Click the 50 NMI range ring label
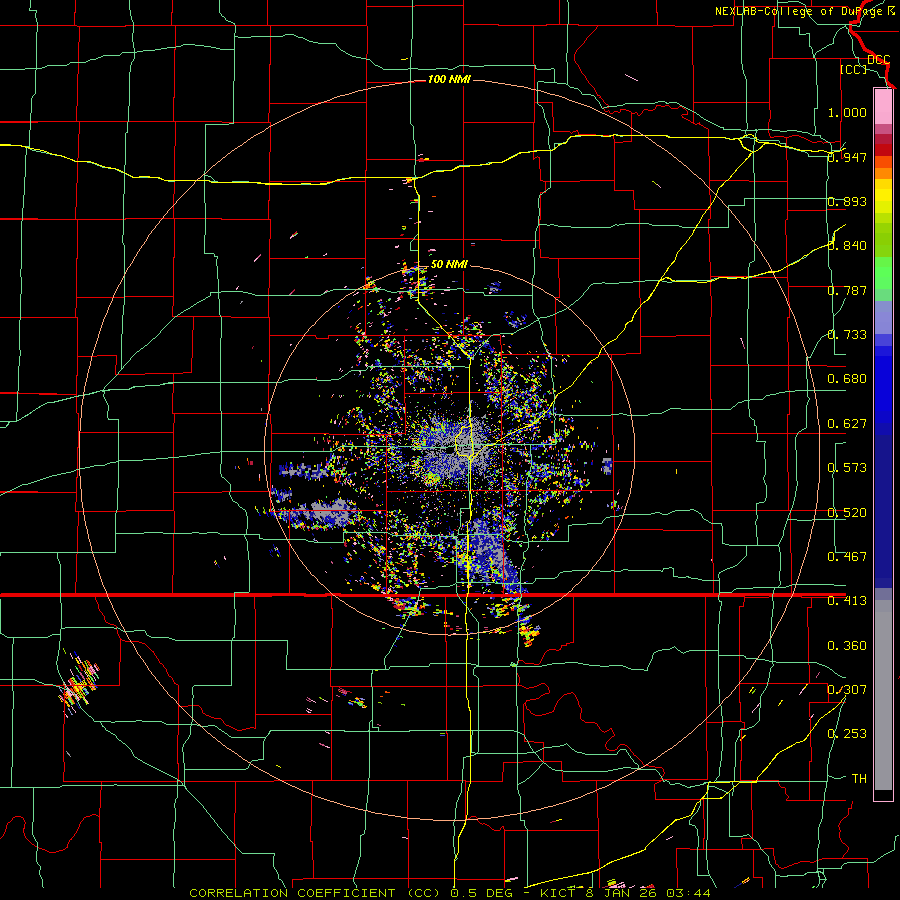Viewport: 900px width, 900px height. (449, 264)
